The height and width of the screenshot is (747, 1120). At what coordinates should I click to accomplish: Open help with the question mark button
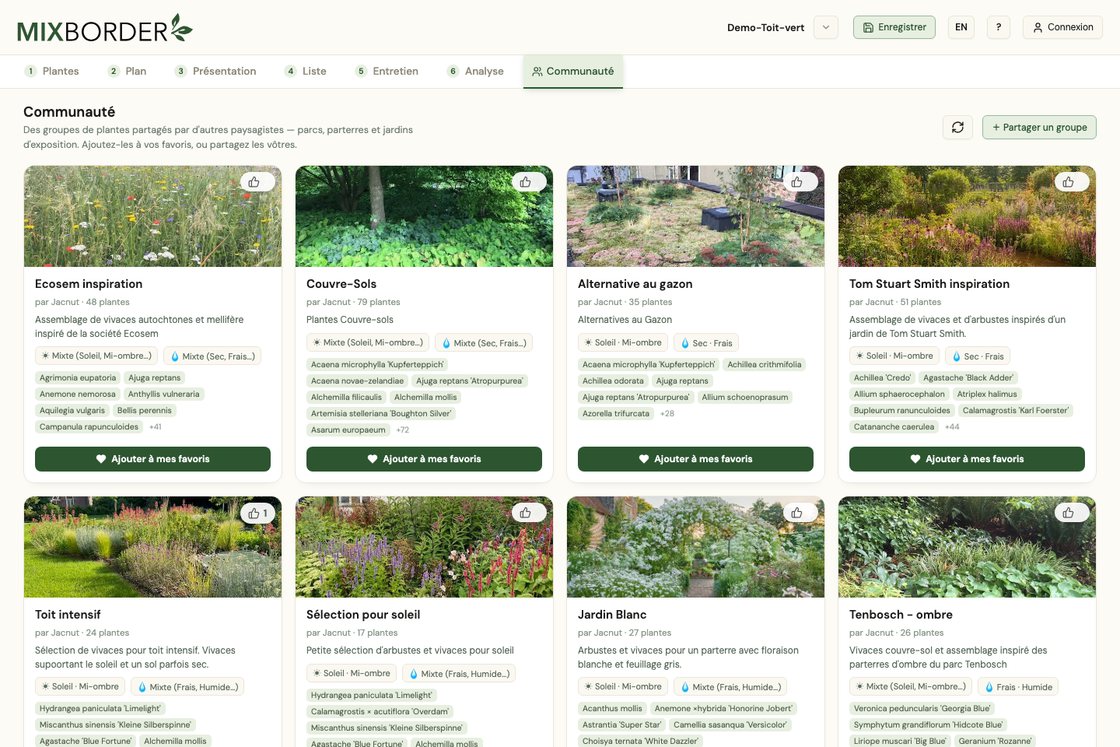(999, 27)
